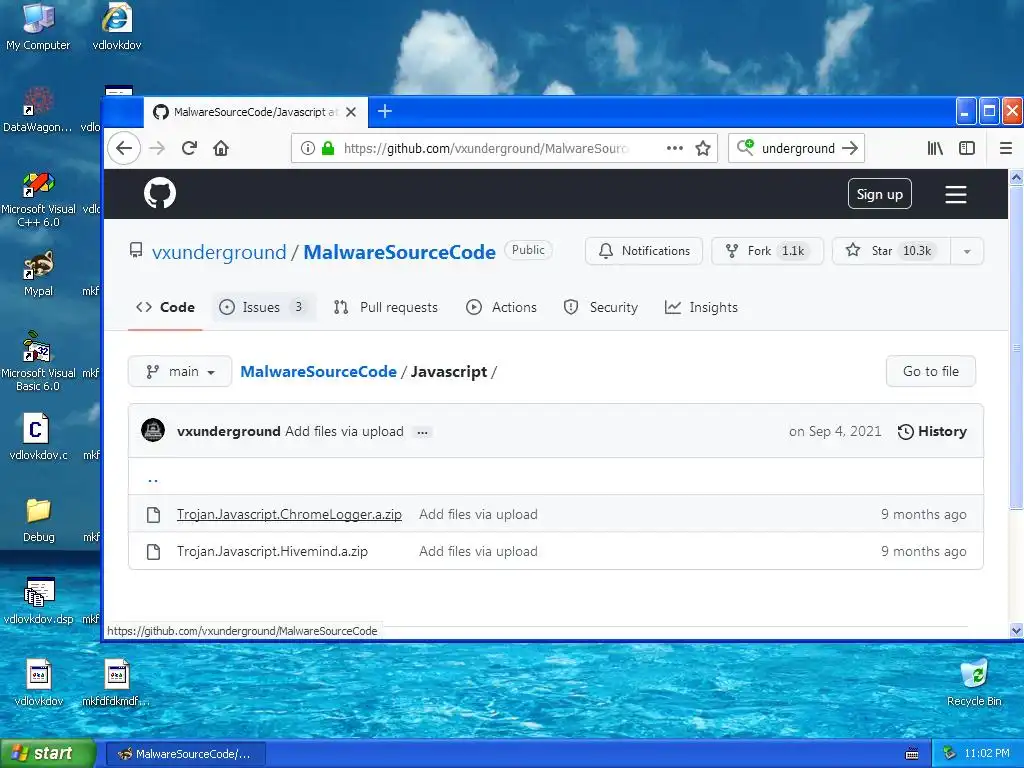
Task: Click commit message in Hivemind row
Action: click(478, 551)
